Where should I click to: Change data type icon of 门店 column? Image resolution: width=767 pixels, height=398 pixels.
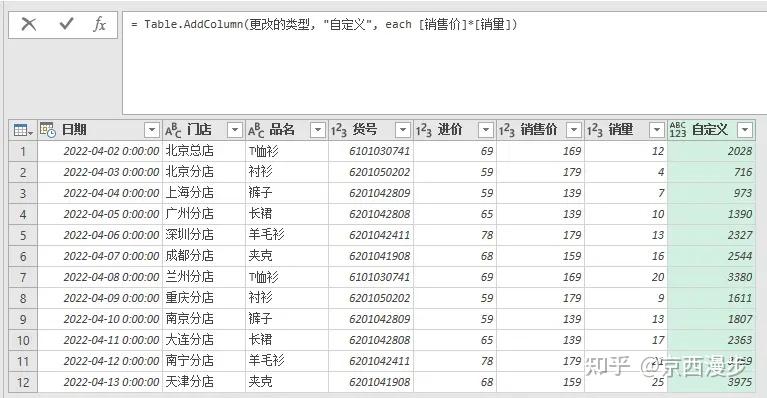[173, 130]
